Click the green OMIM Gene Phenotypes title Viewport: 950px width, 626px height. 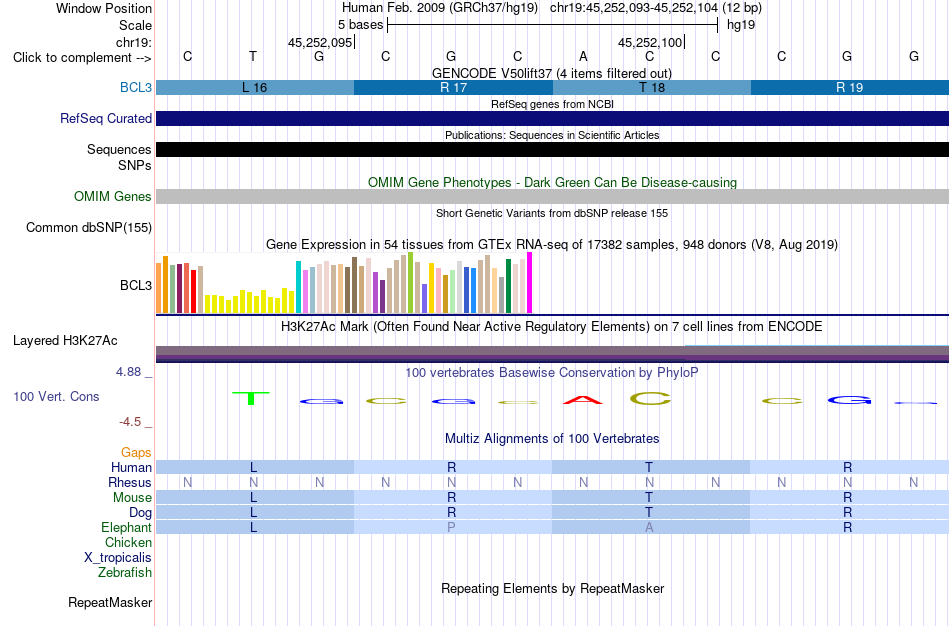point(552,182)
